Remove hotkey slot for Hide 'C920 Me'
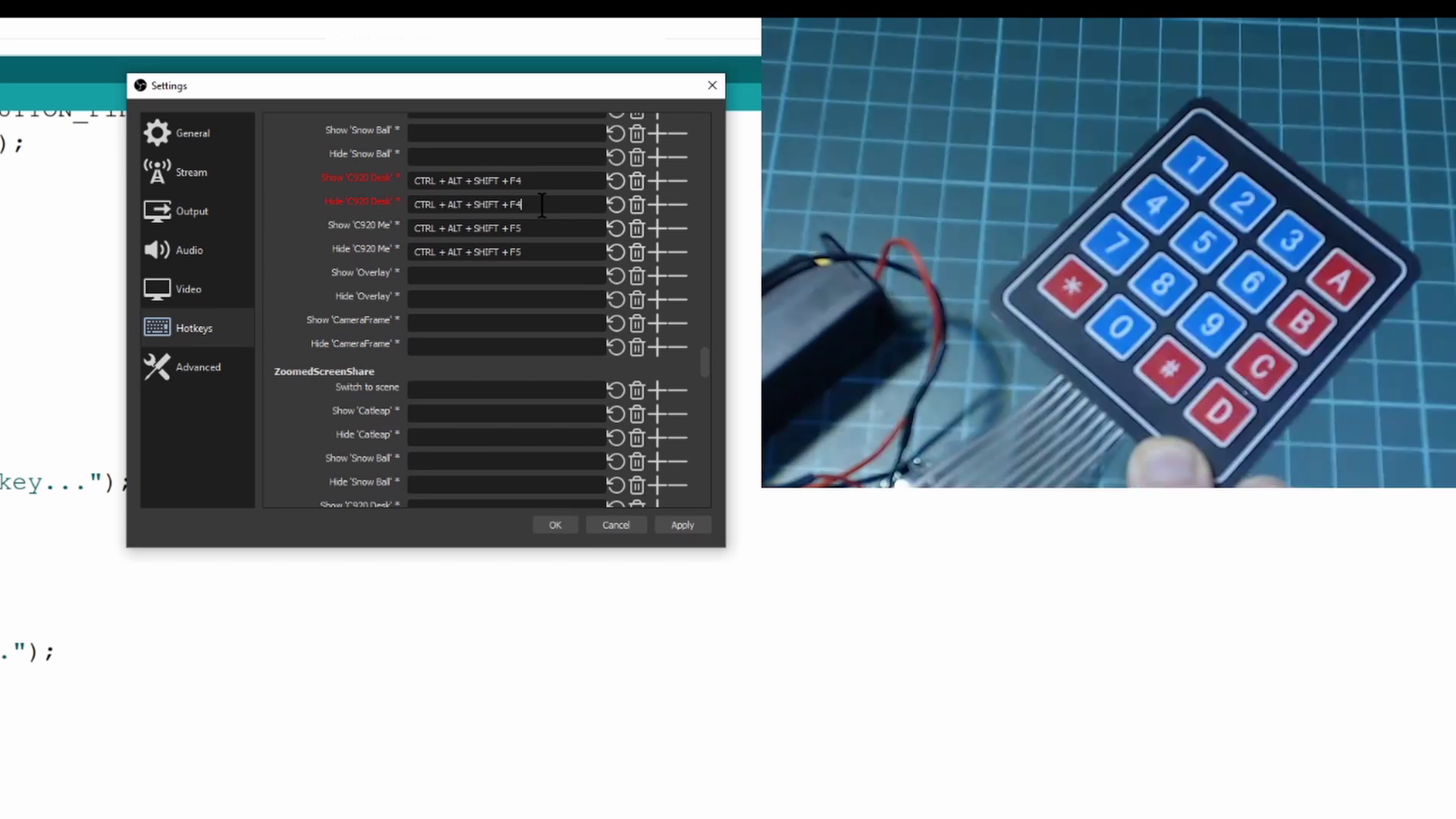1456x819 pixels. pyautogui.click(x=679, y=252)
